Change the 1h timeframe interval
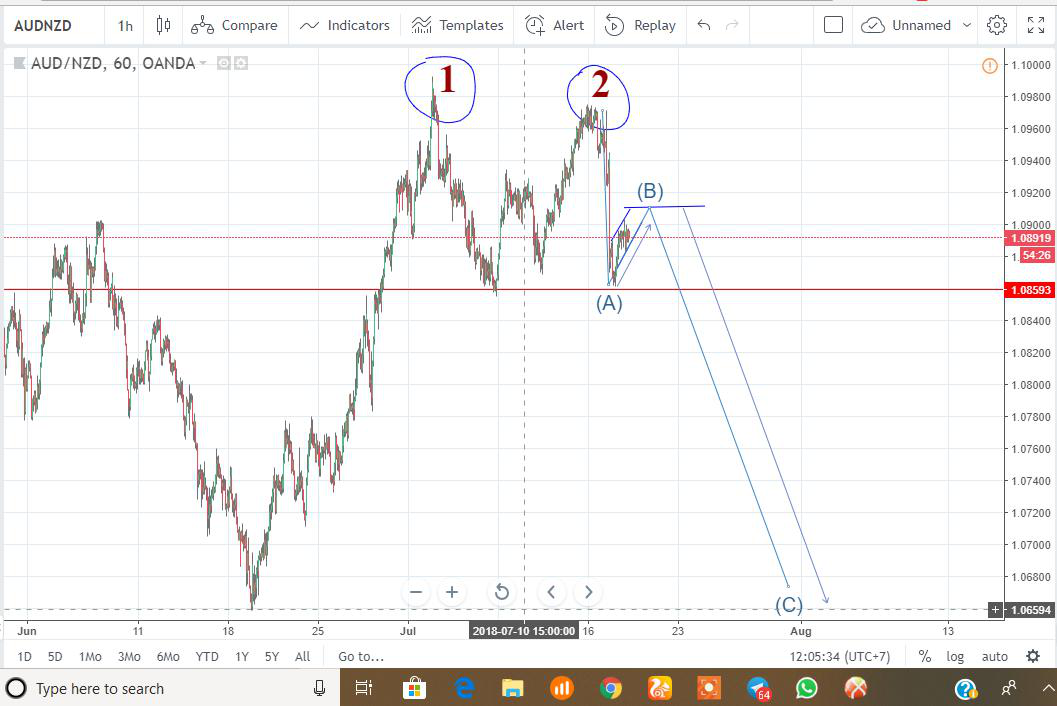This screenshot has width=1057, height=706. point(125,26)
